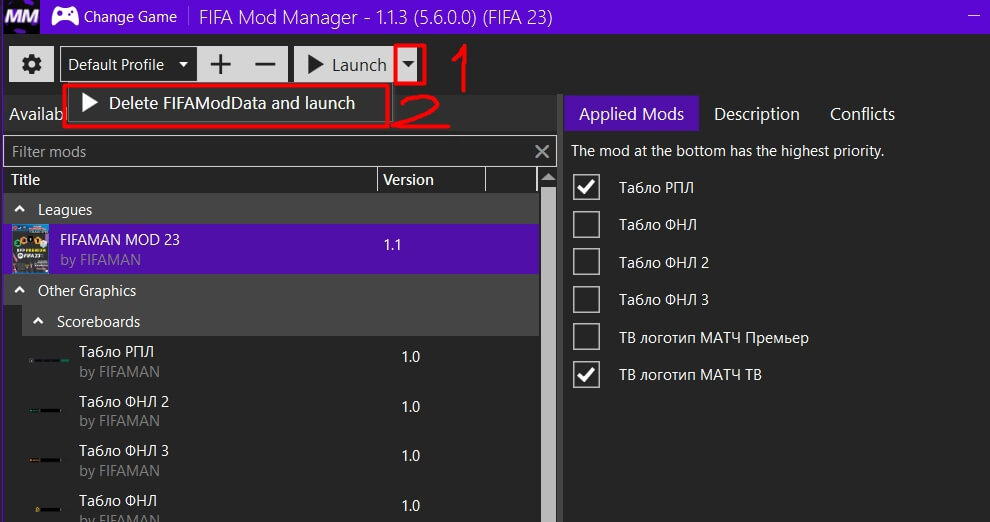This screenshot has width=990, height=522.
Task: Switch to the Description tab
Action: (756, 114)
